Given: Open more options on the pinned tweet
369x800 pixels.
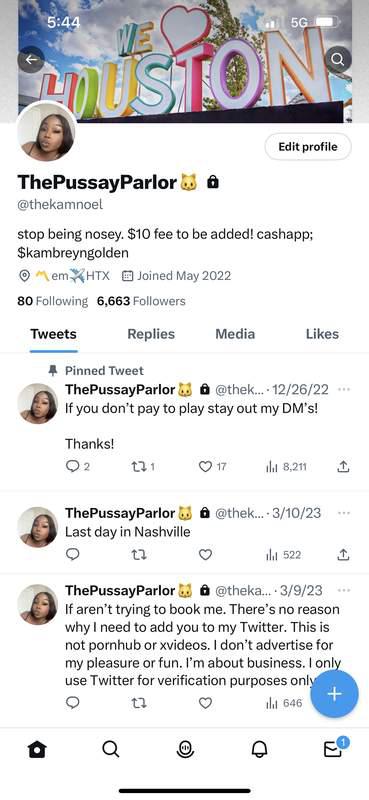Looking at the screenshot, I should click(x=345, y=389).
